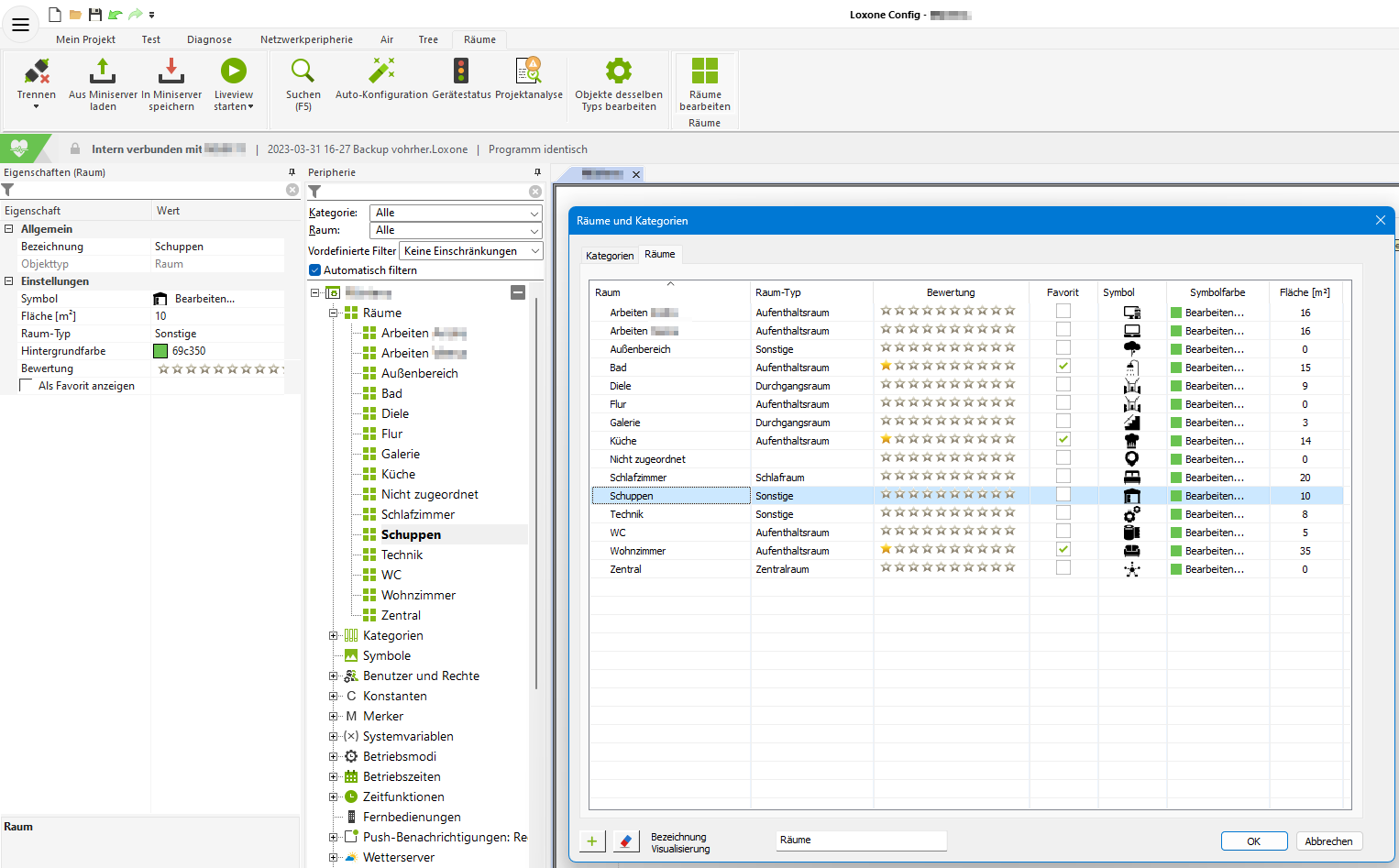Click Bearbeiten for Symbol property
The width and height of the screenshot is (1399, 868).
[x=204, y=299]
